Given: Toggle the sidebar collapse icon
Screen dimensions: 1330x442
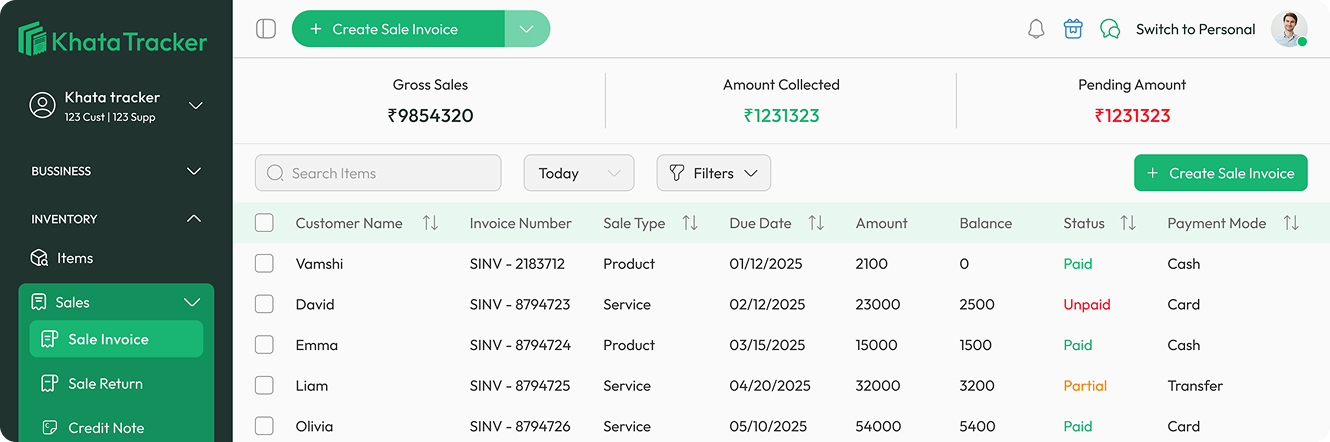Looking at the screenshot, I should tap(266, 29).
